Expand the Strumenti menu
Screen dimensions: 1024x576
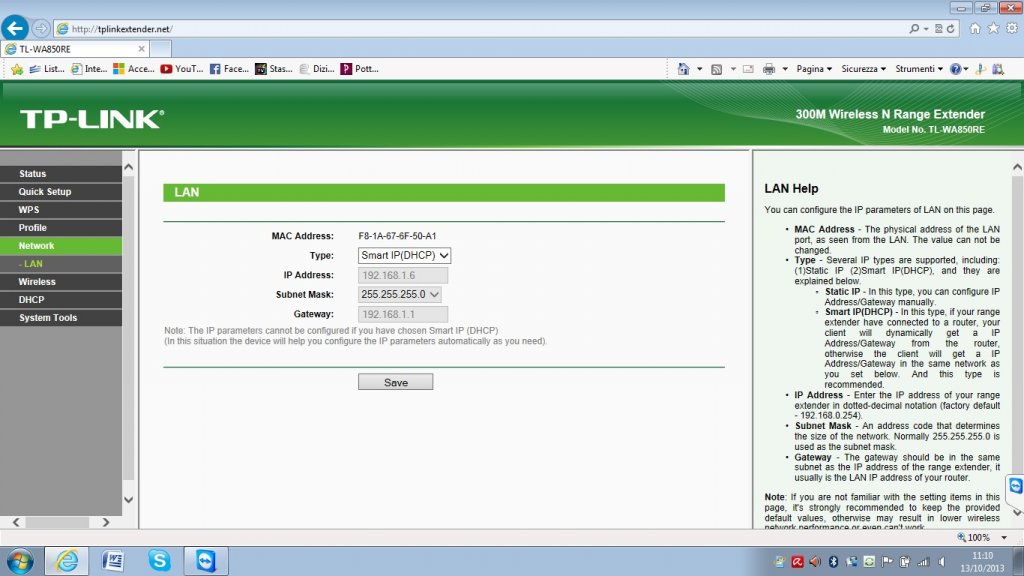[919, 69]
